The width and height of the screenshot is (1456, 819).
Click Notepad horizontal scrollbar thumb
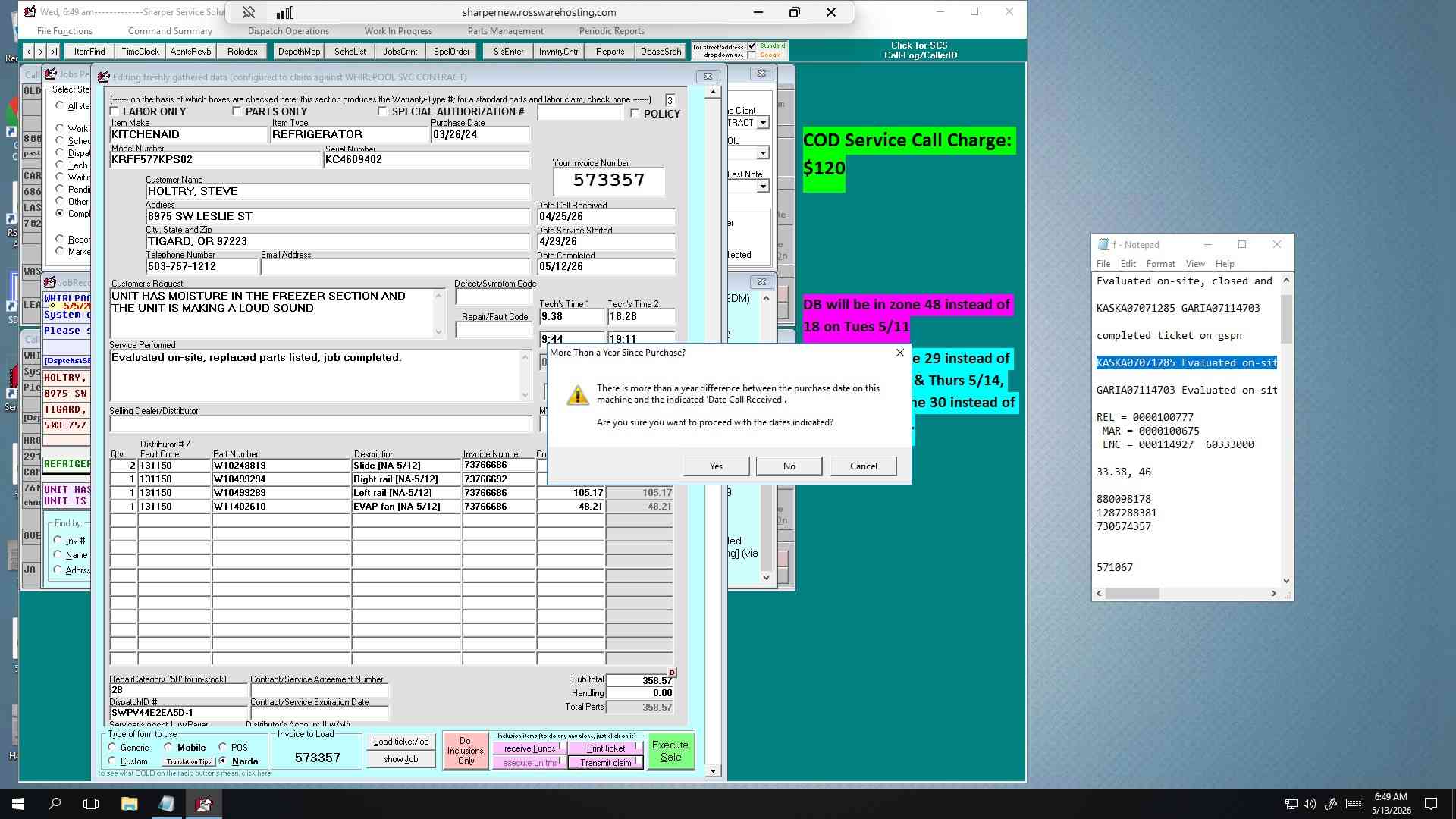pos(1132,594)
